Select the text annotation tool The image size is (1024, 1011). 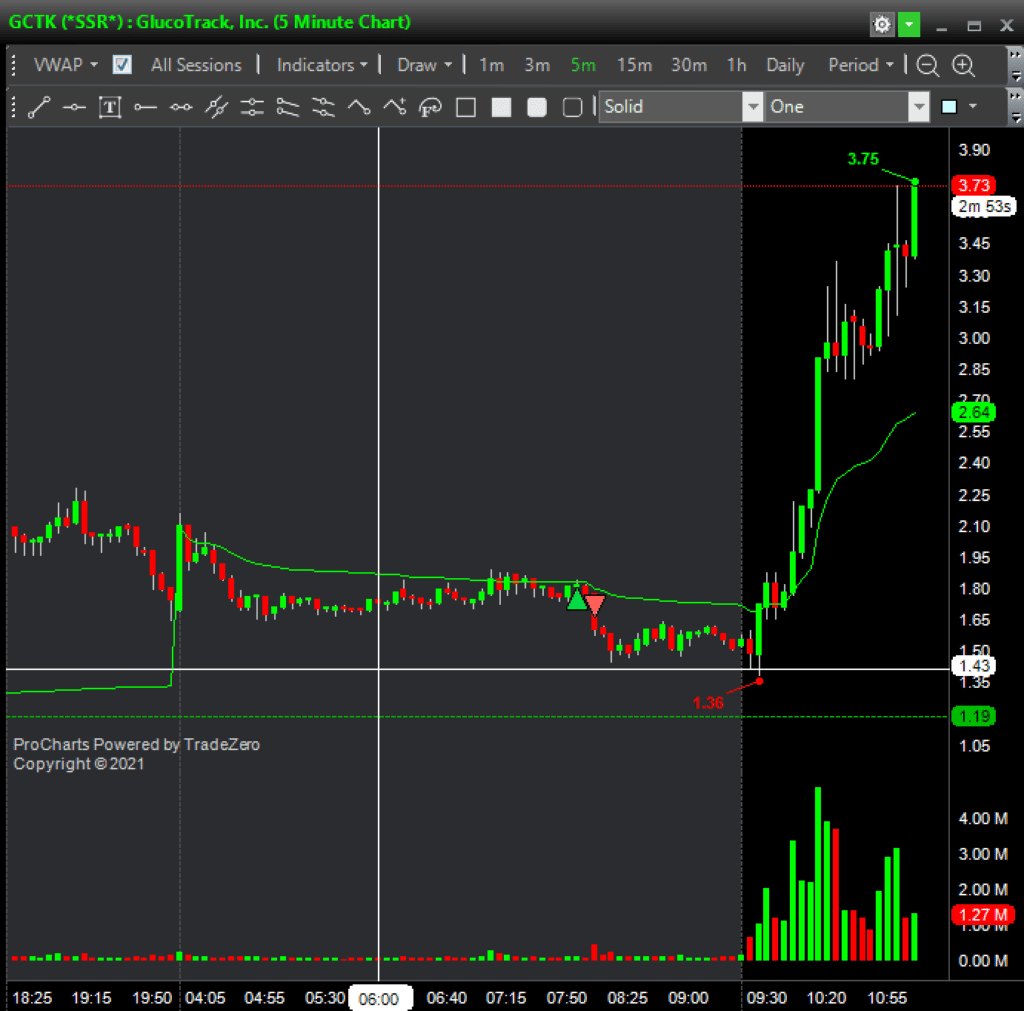click(110, 107)
